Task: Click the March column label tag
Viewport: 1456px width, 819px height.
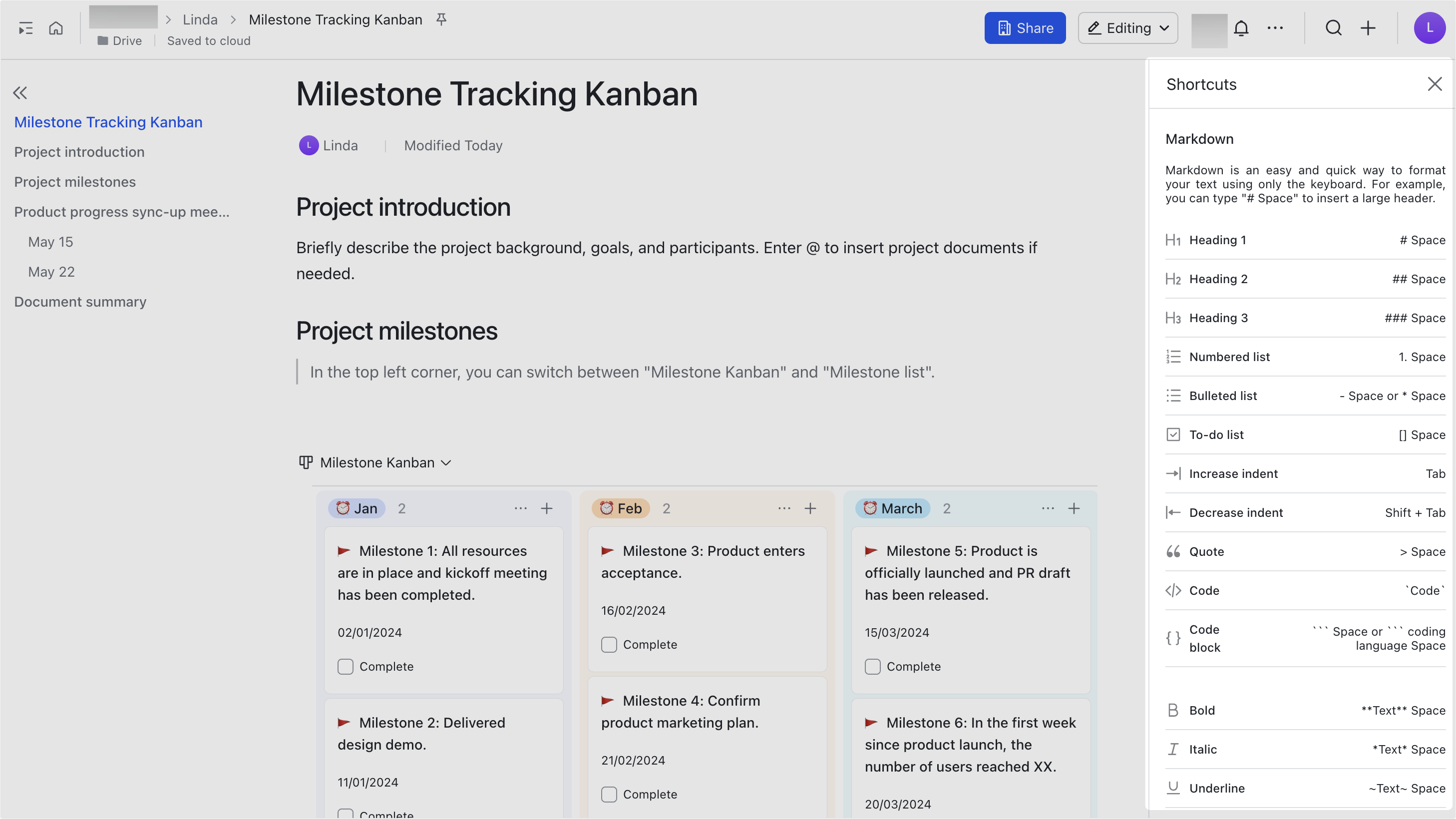Action: pos(892,508)
